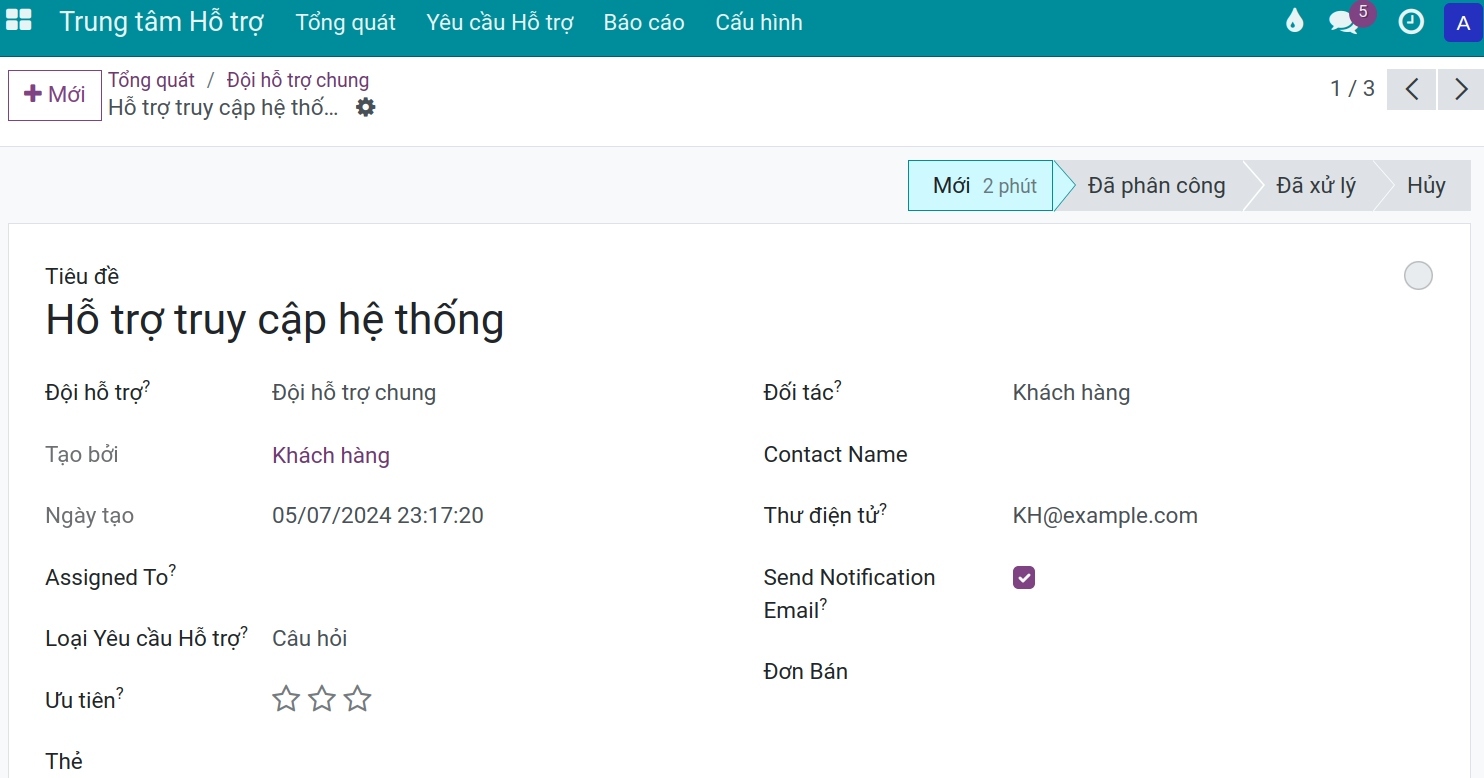Open the Cấu hình menu

pyautogui.click(x=759, y=22)
